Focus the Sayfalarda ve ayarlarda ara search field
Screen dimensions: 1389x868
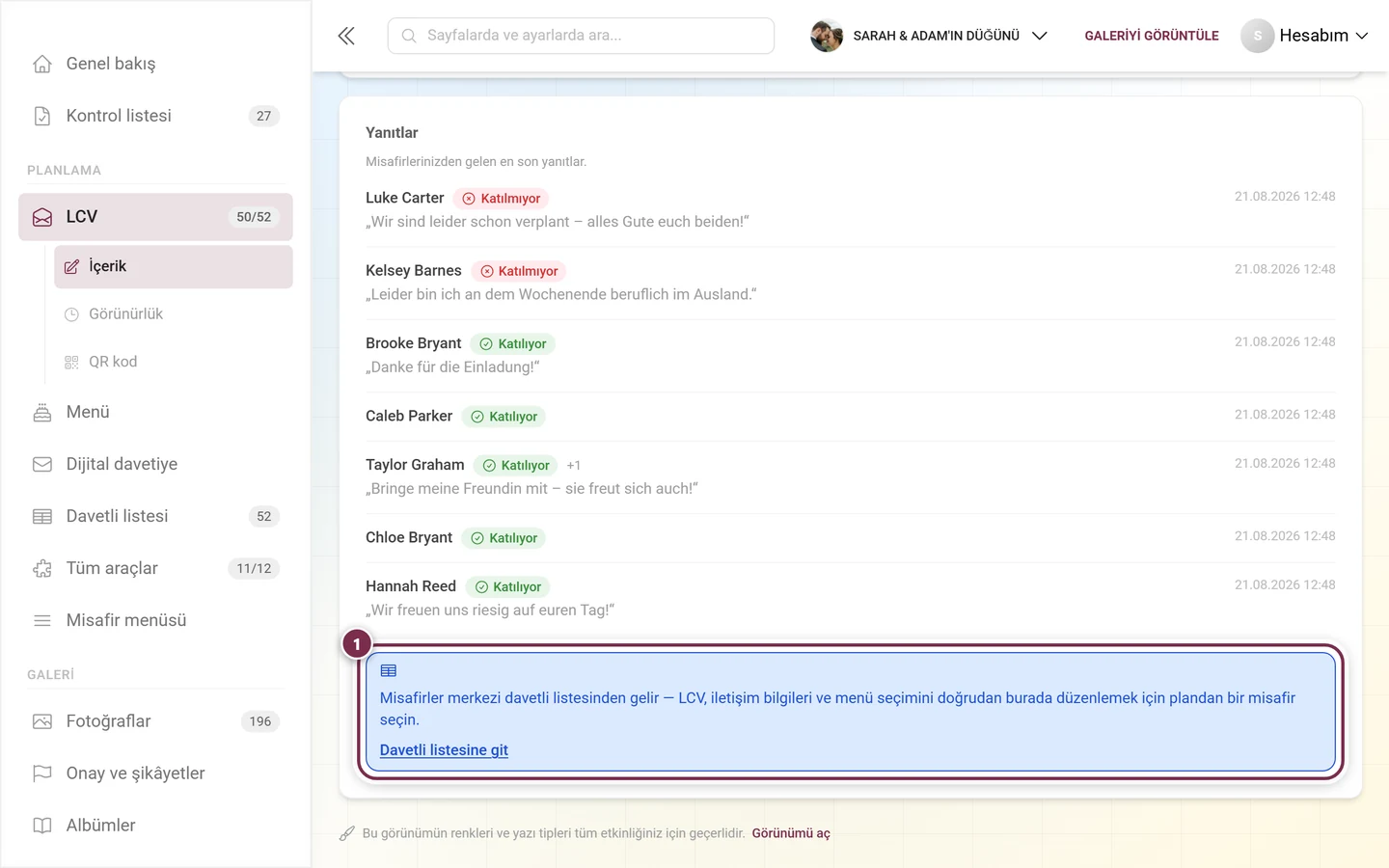tap(581, 36)
